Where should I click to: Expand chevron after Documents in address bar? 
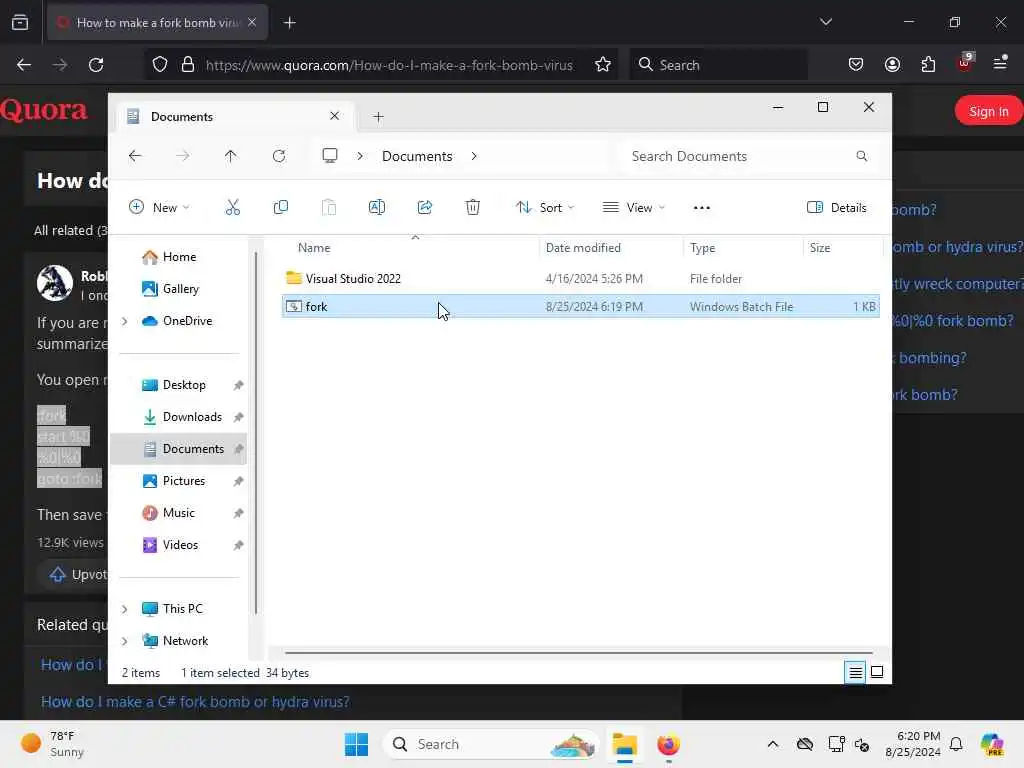pos(474,156)
